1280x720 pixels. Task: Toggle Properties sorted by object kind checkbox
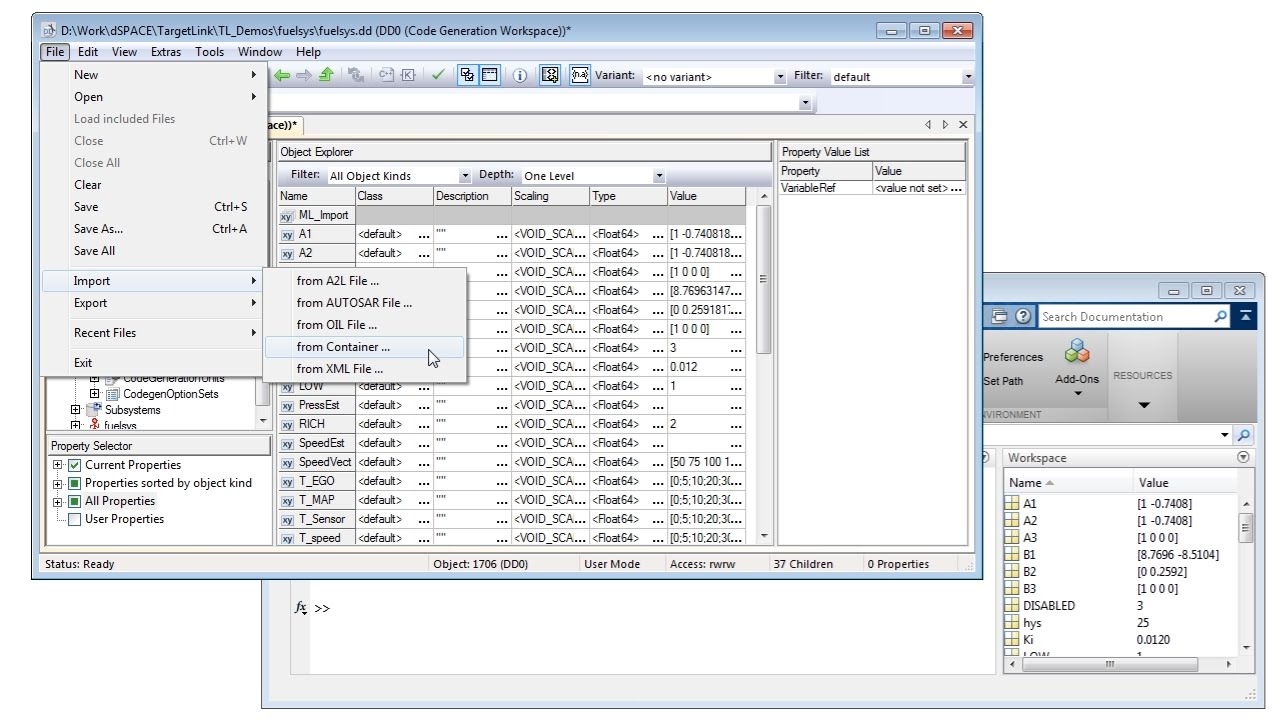coord(74,483)
